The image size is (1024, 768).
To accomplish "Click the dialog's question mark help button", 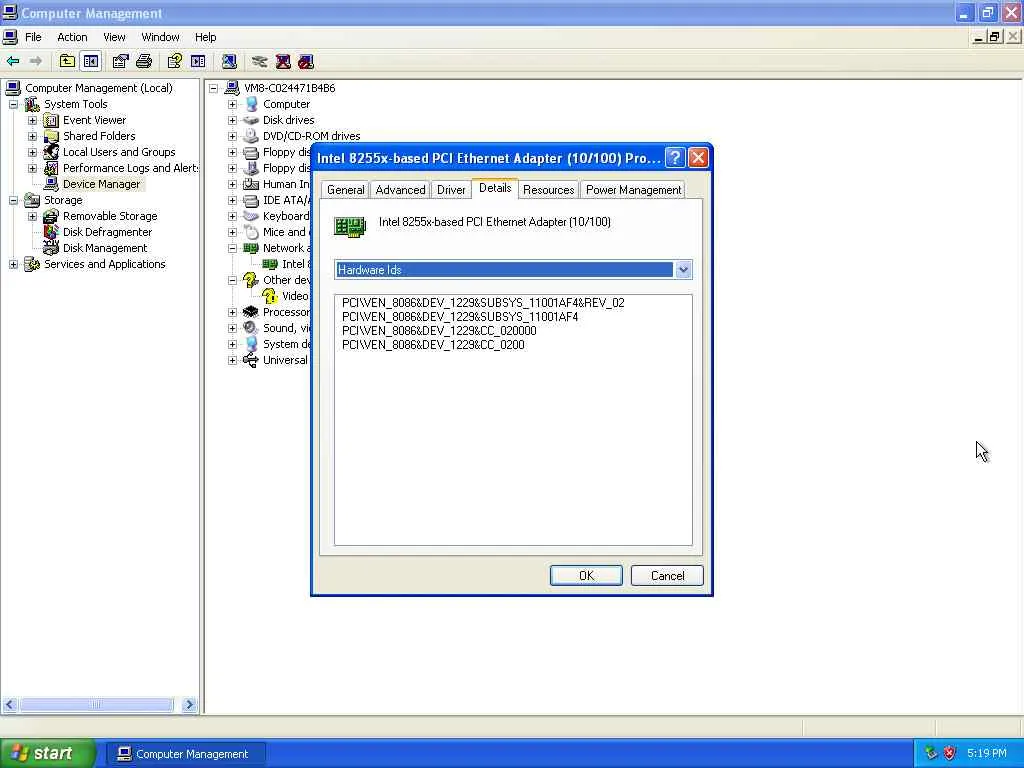I will [x=675, y=157].
